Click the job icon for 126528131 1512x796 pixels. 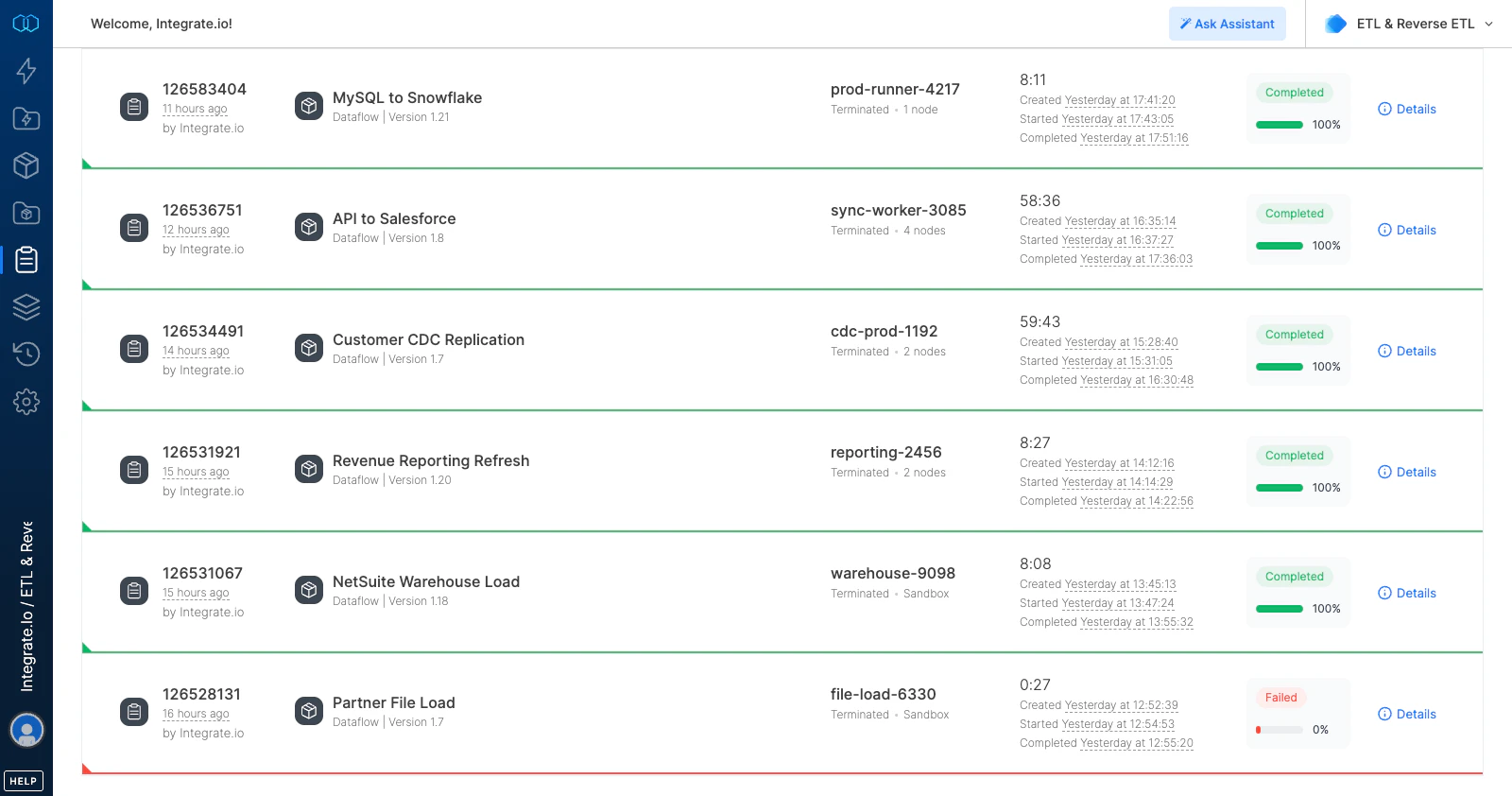(x=134, y=712)
